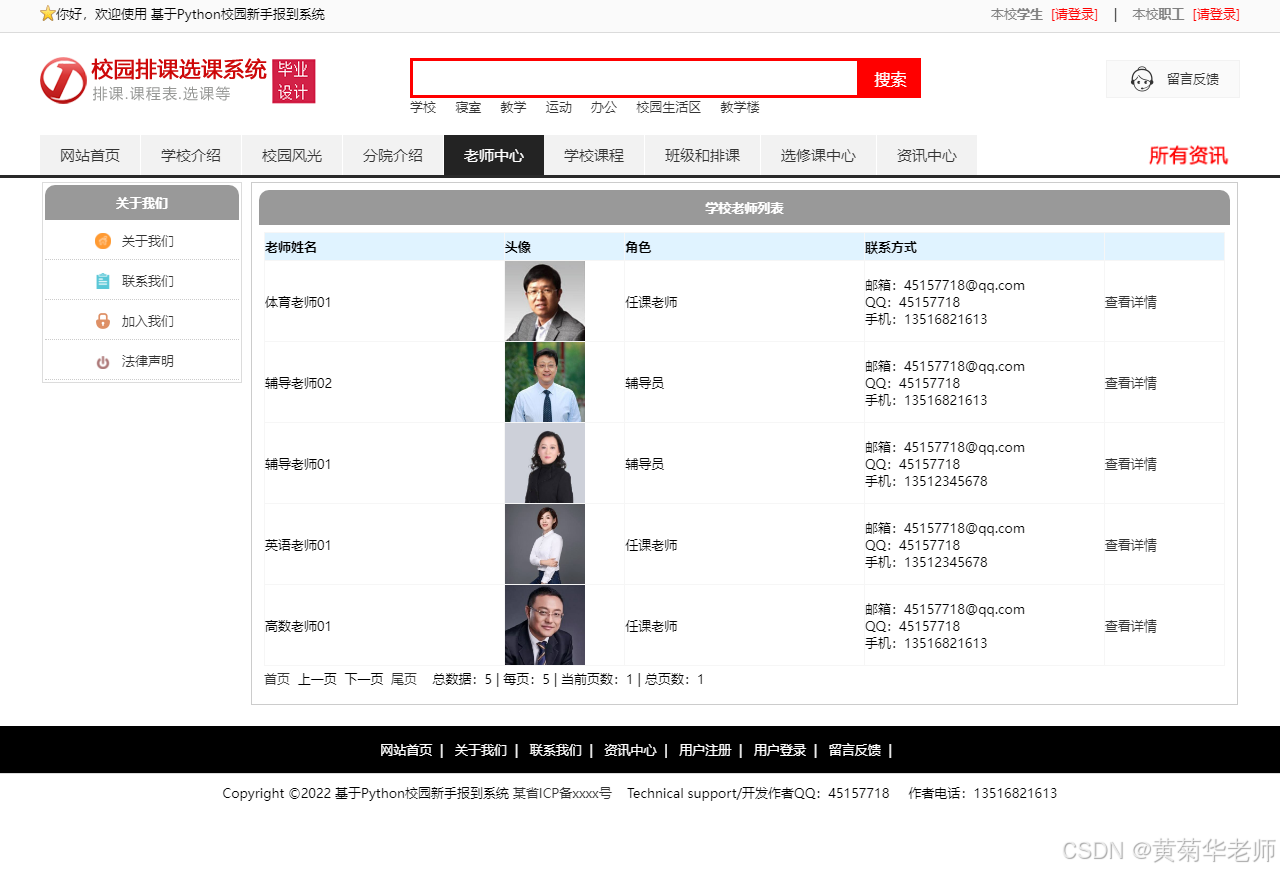Screen dimensions: 1280x872
Task: Switch to the 学校课程 tab
Action: [594, 156]
